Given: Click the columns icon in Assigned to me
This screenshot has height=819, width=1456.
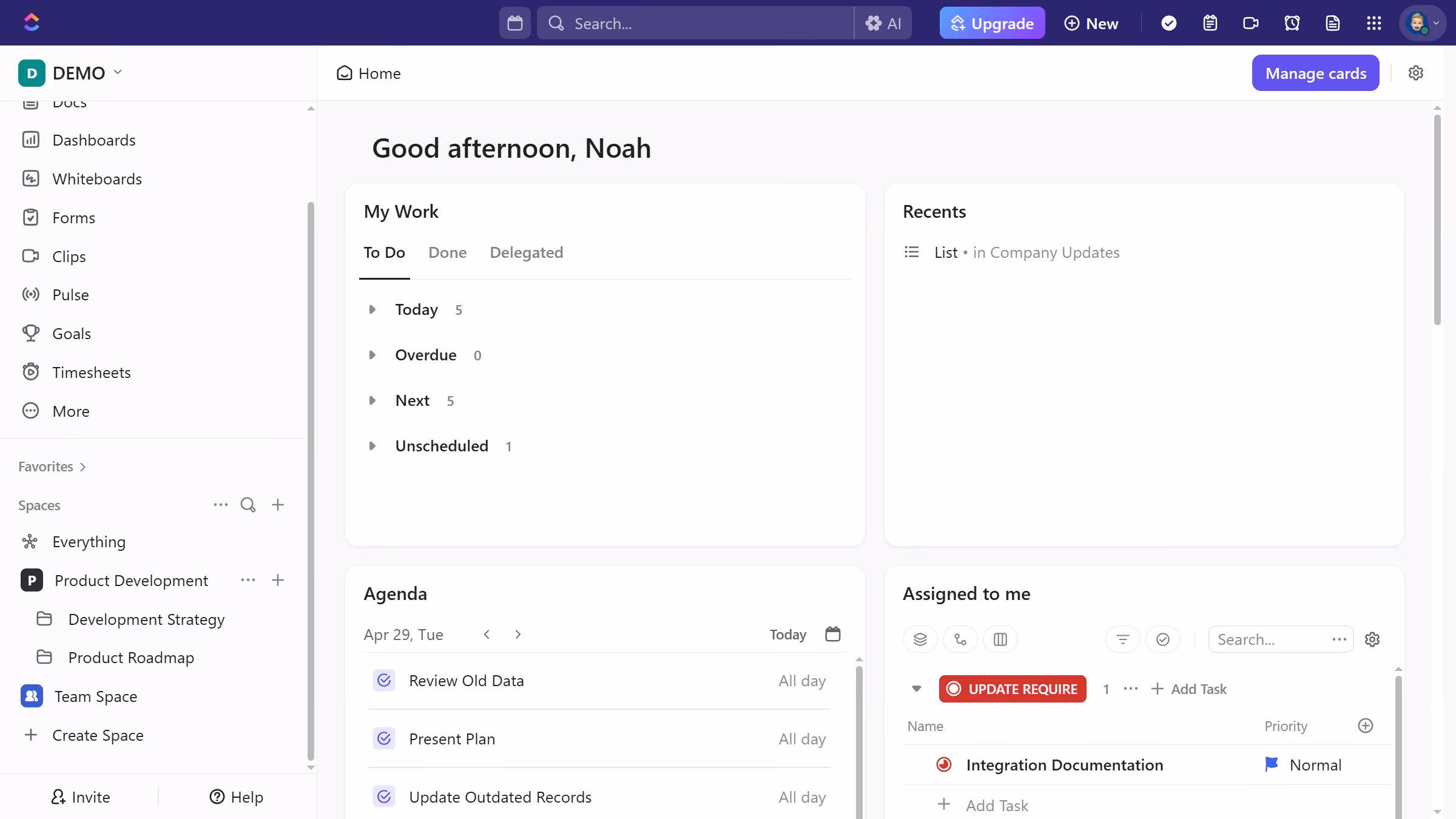Looking at the screenshot, I should [x=1000, y=639].
